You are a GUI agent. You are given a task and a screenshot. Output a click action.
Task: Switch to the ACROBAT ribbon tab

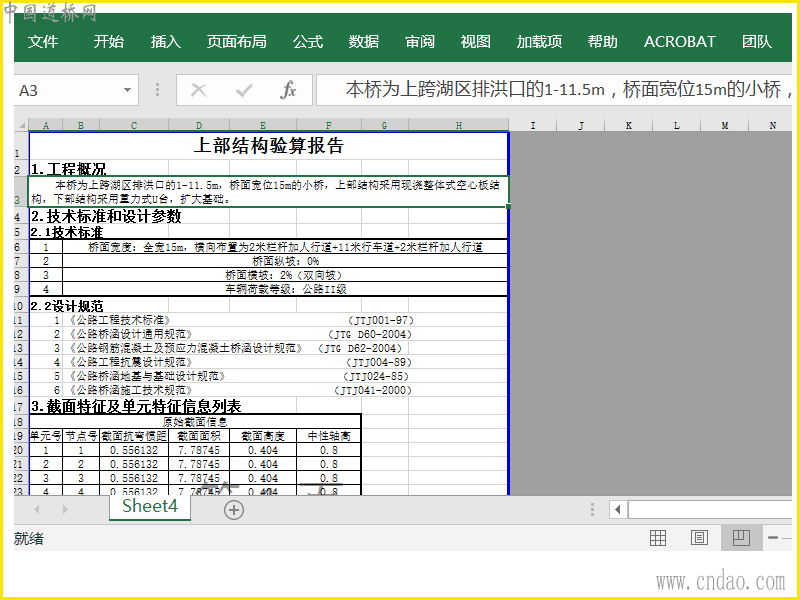(x=680, y=41)
